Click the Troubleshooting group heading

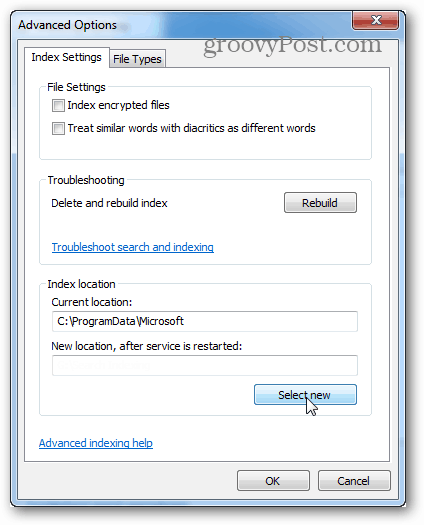pyautogui.click(x=86, y=180)
